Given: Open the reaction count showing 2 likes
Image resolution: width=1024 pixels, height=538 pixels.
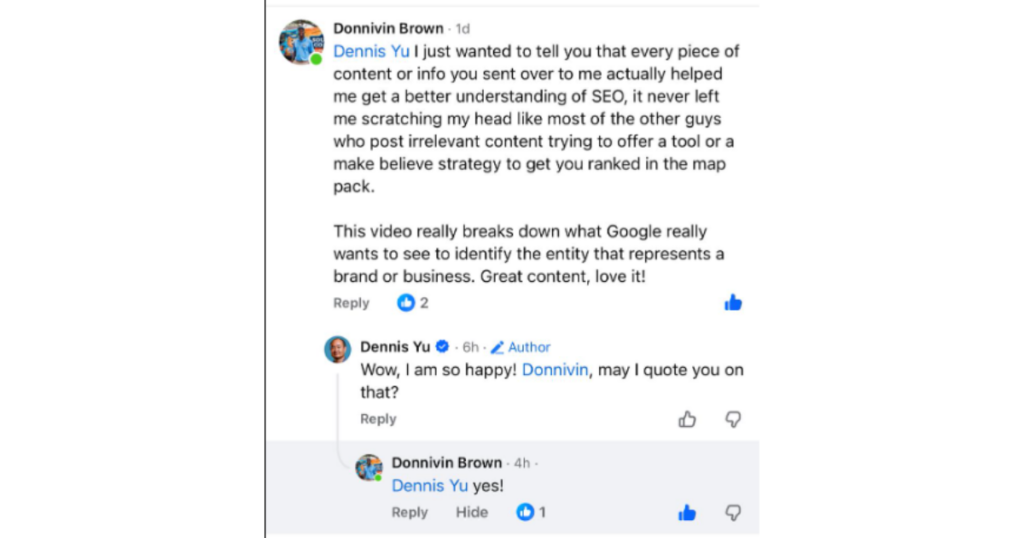Looking at the screenshot, I should (412, 303).
